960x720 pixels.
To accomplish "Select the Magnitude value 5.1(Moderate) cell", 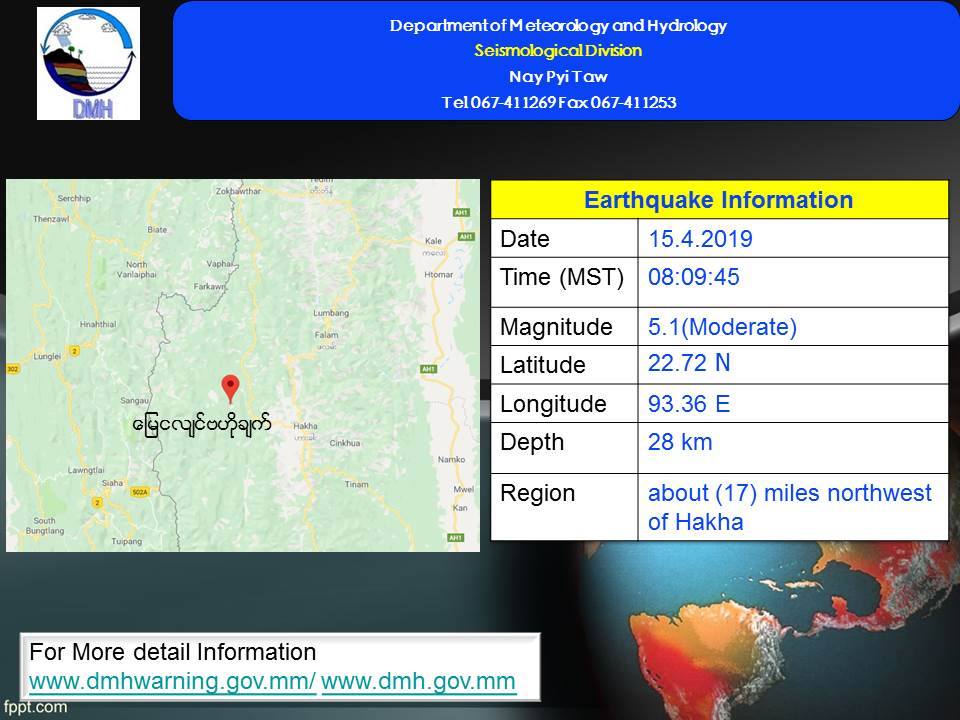I will [x=722, y=327].
